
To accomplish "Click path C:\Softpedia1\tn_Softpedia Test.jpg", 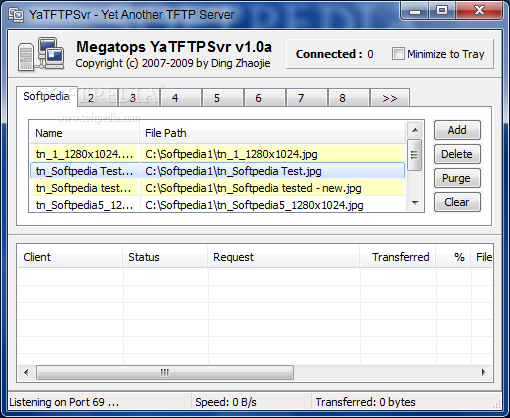I will click(233, 171).
